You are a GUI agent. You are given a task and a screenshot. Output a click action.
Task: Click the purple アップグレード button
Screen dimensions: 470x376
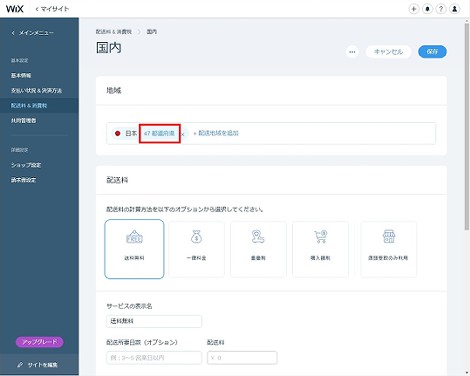tap(39, 342)
